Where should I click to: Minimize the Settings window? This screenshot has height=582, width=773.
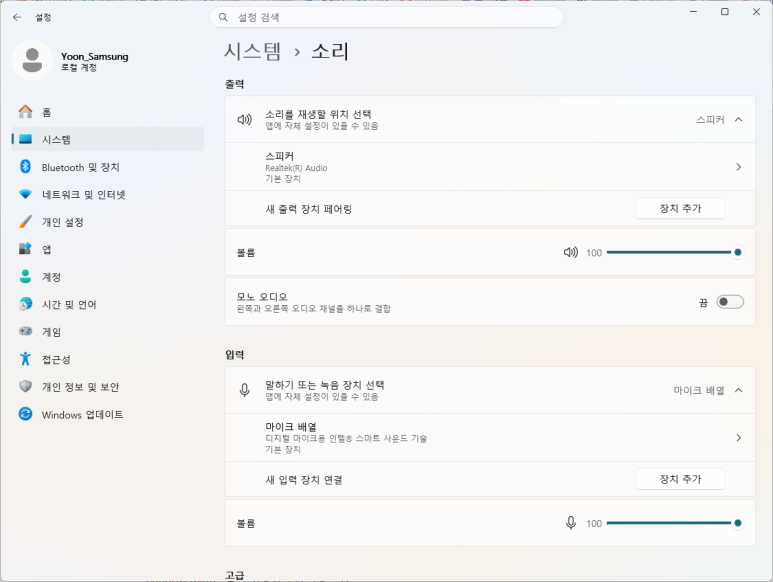tap(693, 11)
